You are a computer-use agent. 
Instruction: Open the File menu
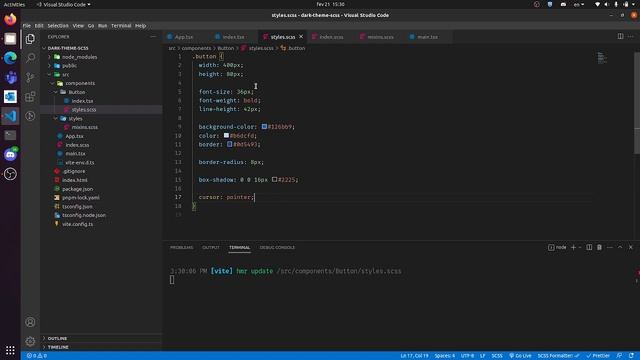27,26
